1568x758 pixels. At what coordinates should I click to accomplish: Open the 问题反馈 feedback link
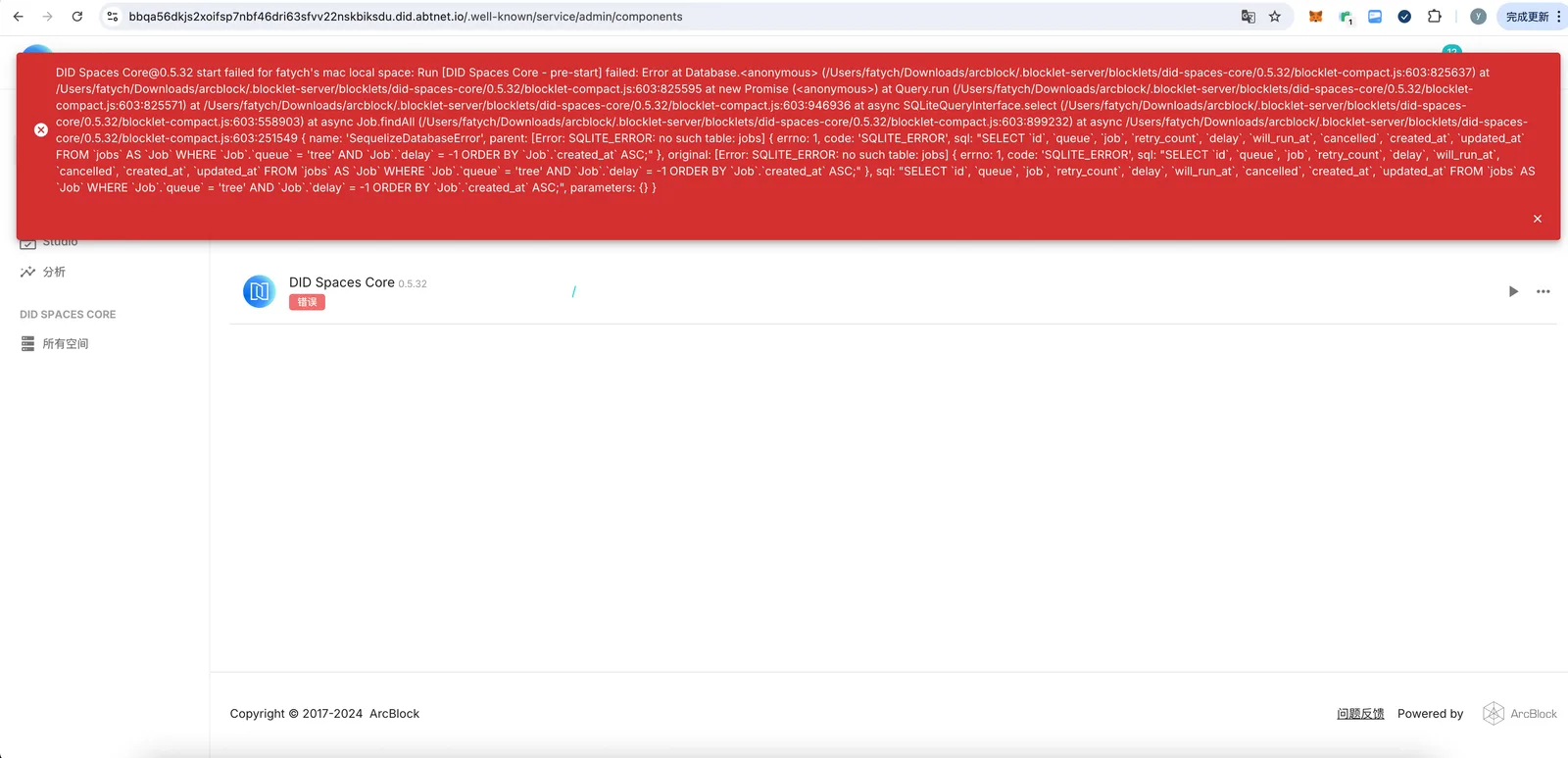click(1360, 714)
